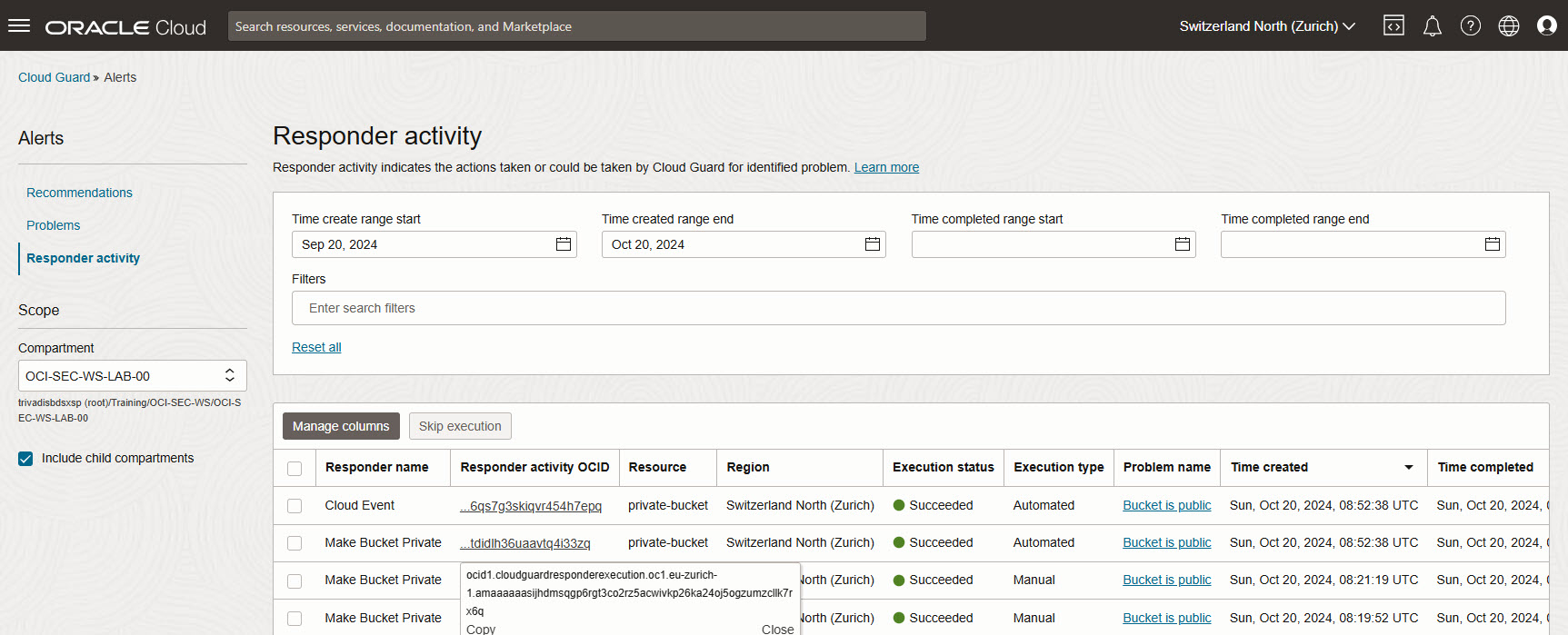Open the notifications bell
Image resolution: width=1568 pixels, height=635 pixels.
click(1433, 25)
